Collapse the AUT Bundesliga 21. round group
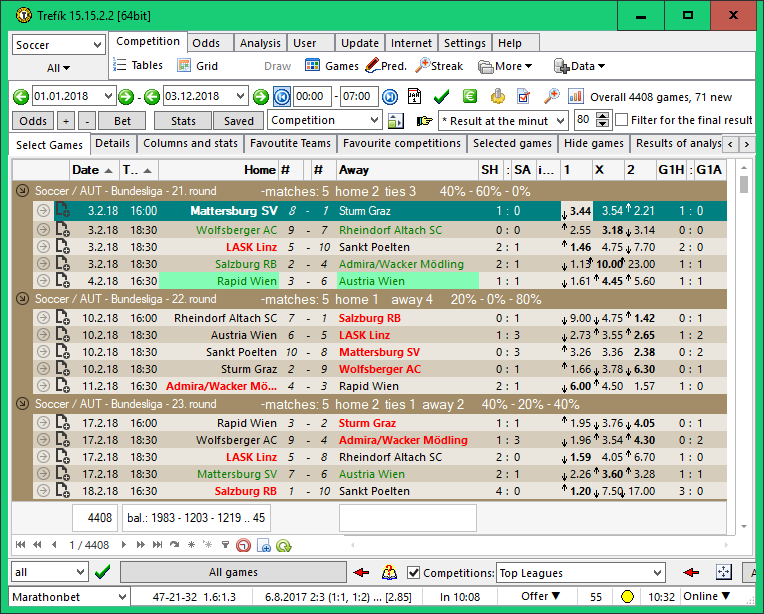Viewport: 764px width, 614px height. pos(22,190)
